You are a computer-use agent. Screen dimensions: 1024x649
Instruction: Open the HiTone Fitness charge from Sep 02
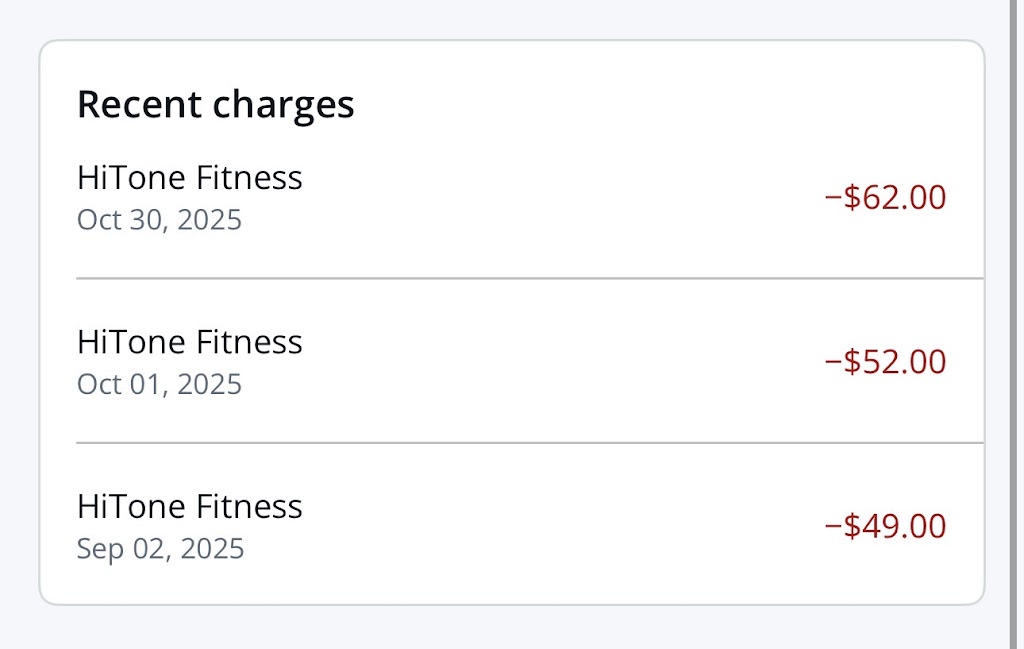tap(189, 506)
